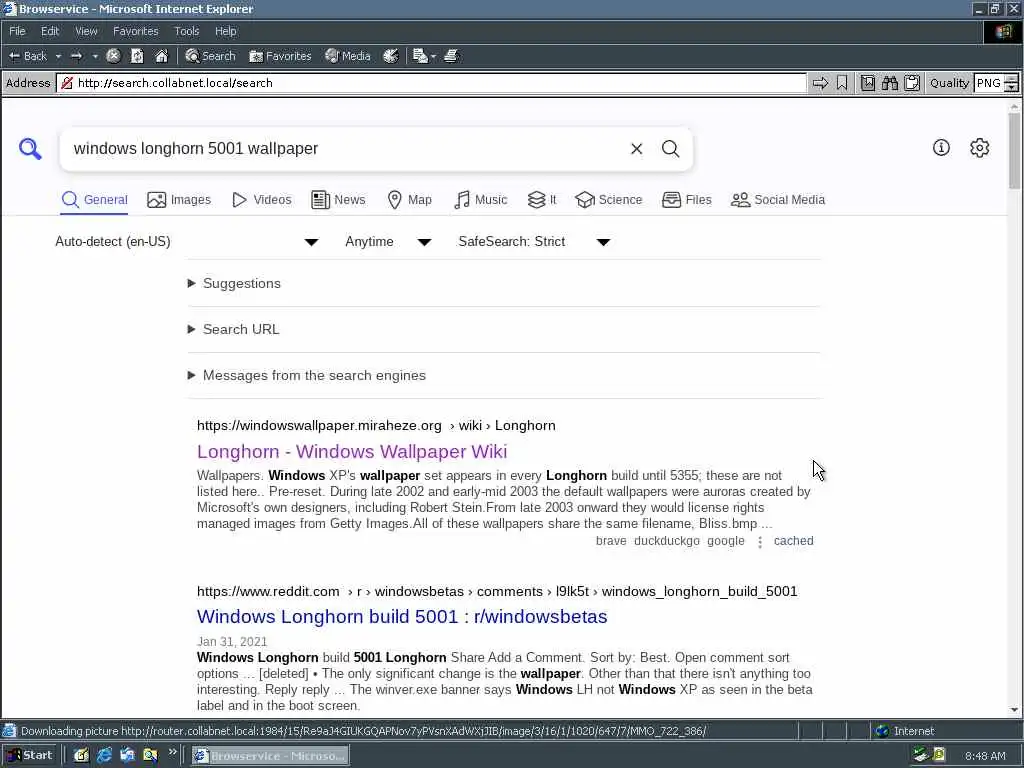Viewport: 1024px width, 768px height.
Task: Open the Back history dropdown arrow
Action: click(58, 56)
